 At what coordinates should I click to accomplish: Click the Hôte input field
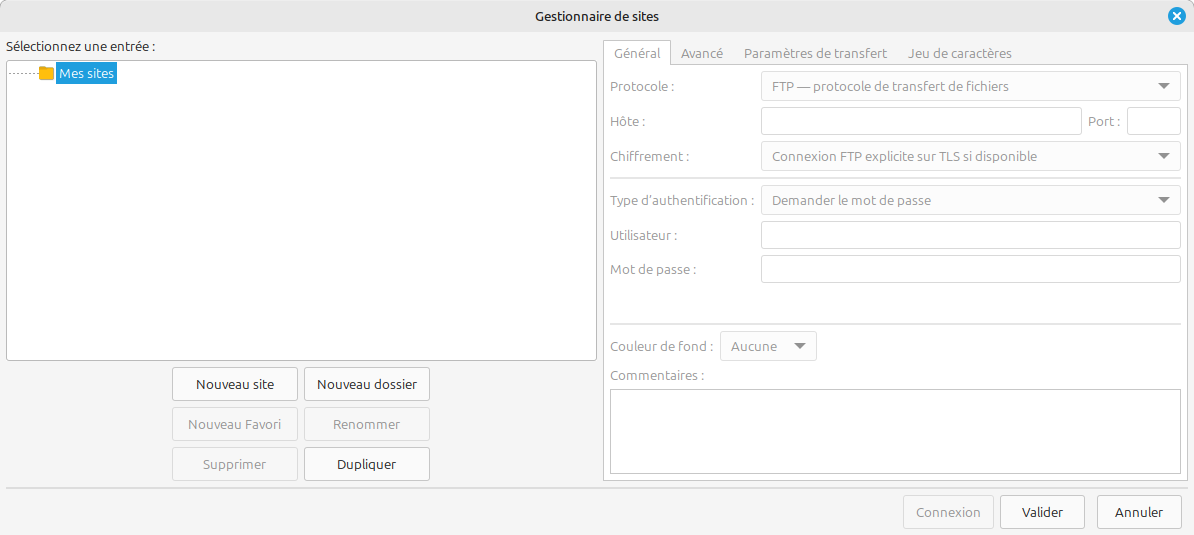point(921,121)
